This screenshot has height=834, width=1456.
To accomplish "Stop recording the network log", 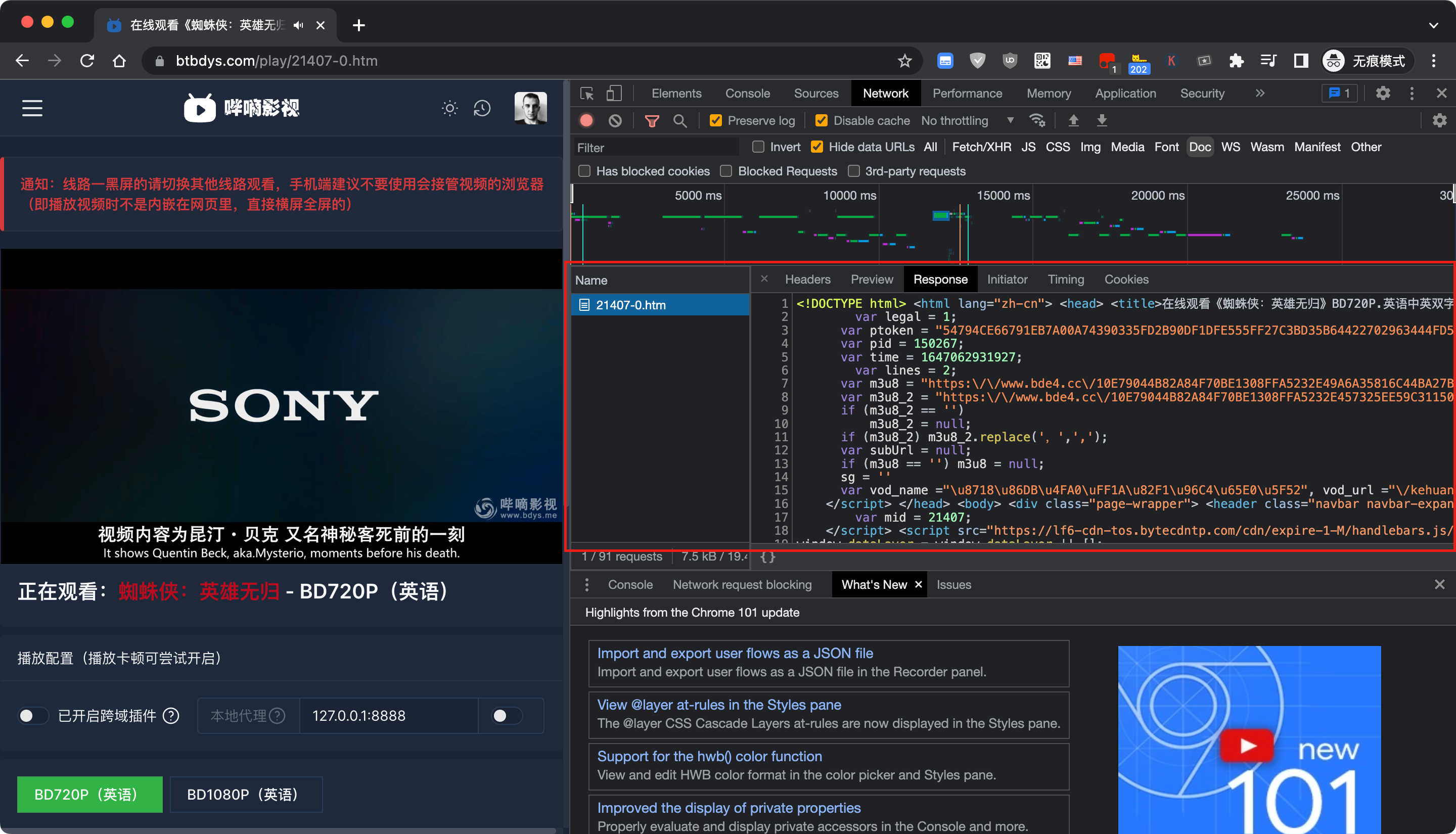I will click(586, 121).
